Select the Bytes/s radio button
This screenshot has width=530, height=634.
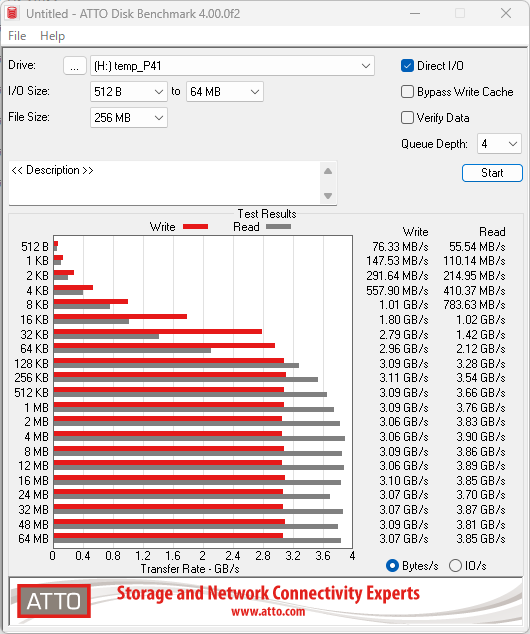tap(392, 565)
